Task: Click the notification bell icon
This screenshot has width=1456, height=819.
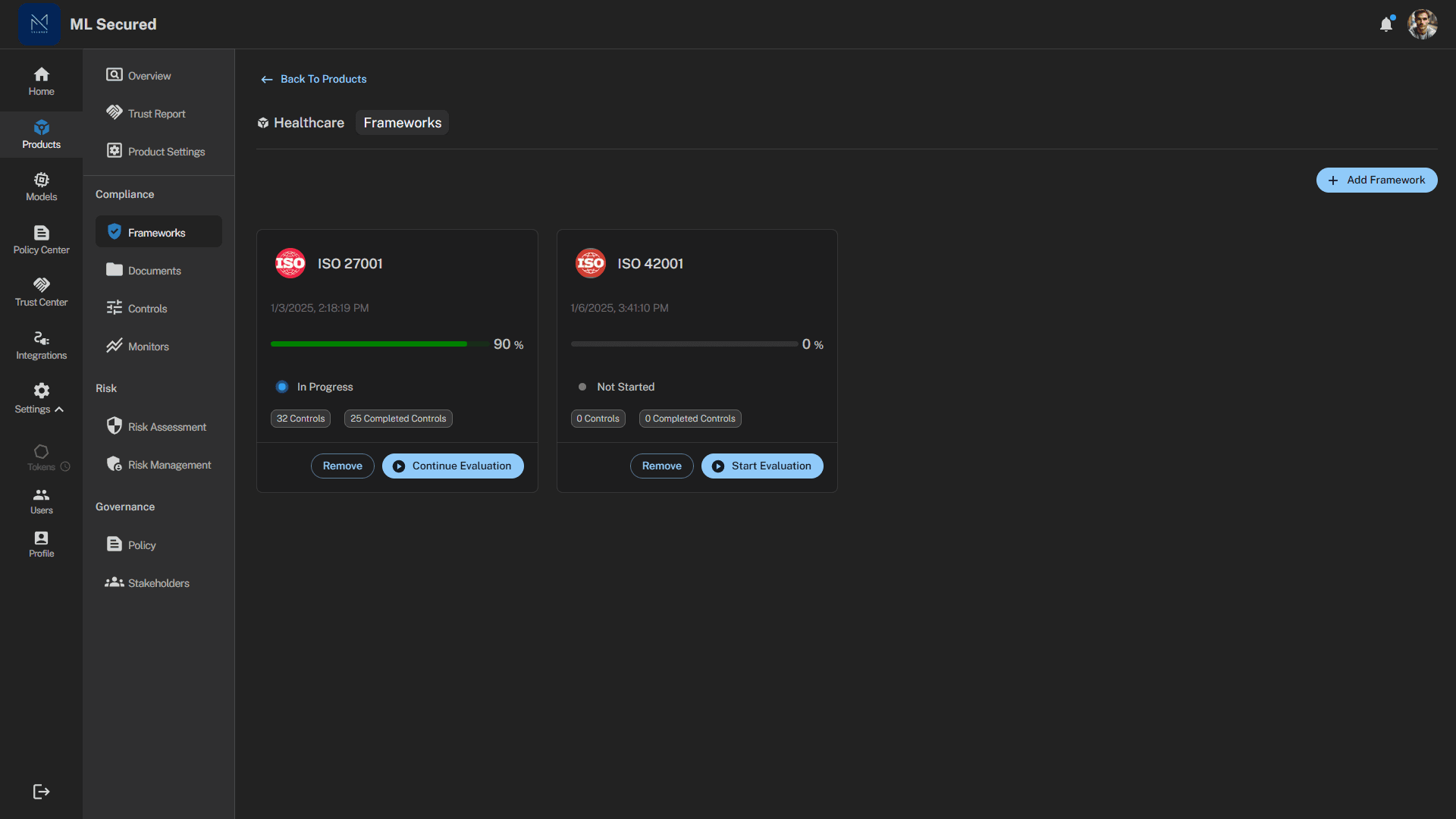Action: [1385, 24]
